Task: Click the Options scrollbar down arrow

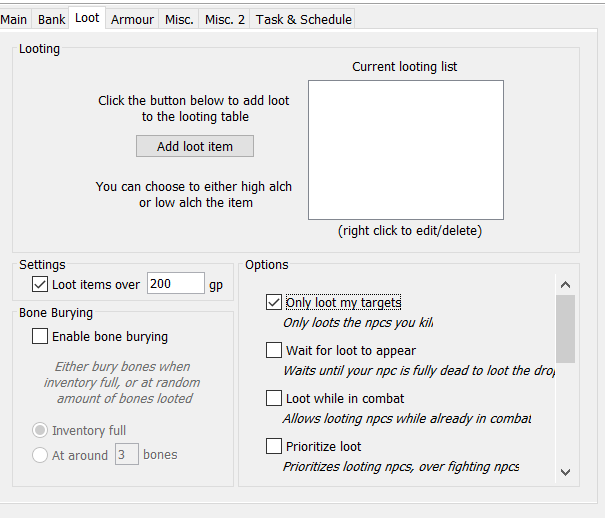Action: click(565, 471)
